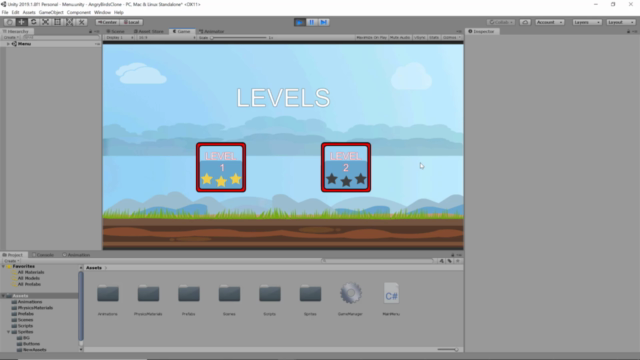Click the Project search by label icon

449,261
